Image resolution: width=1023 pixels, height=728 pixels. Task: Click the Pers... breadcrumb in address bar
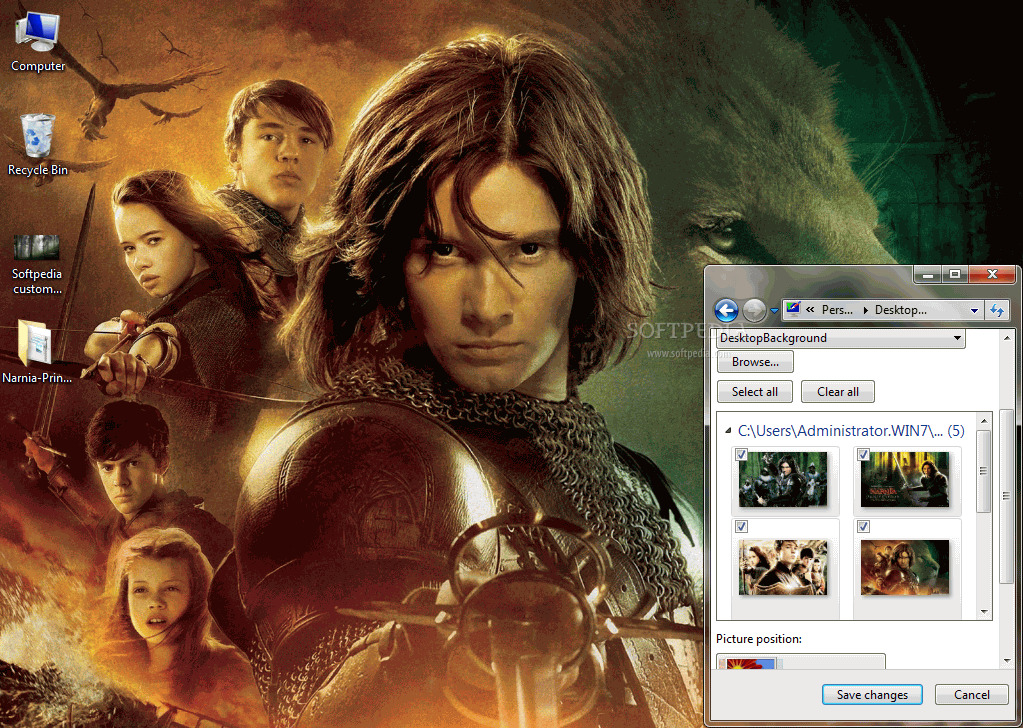pos(836,311)
